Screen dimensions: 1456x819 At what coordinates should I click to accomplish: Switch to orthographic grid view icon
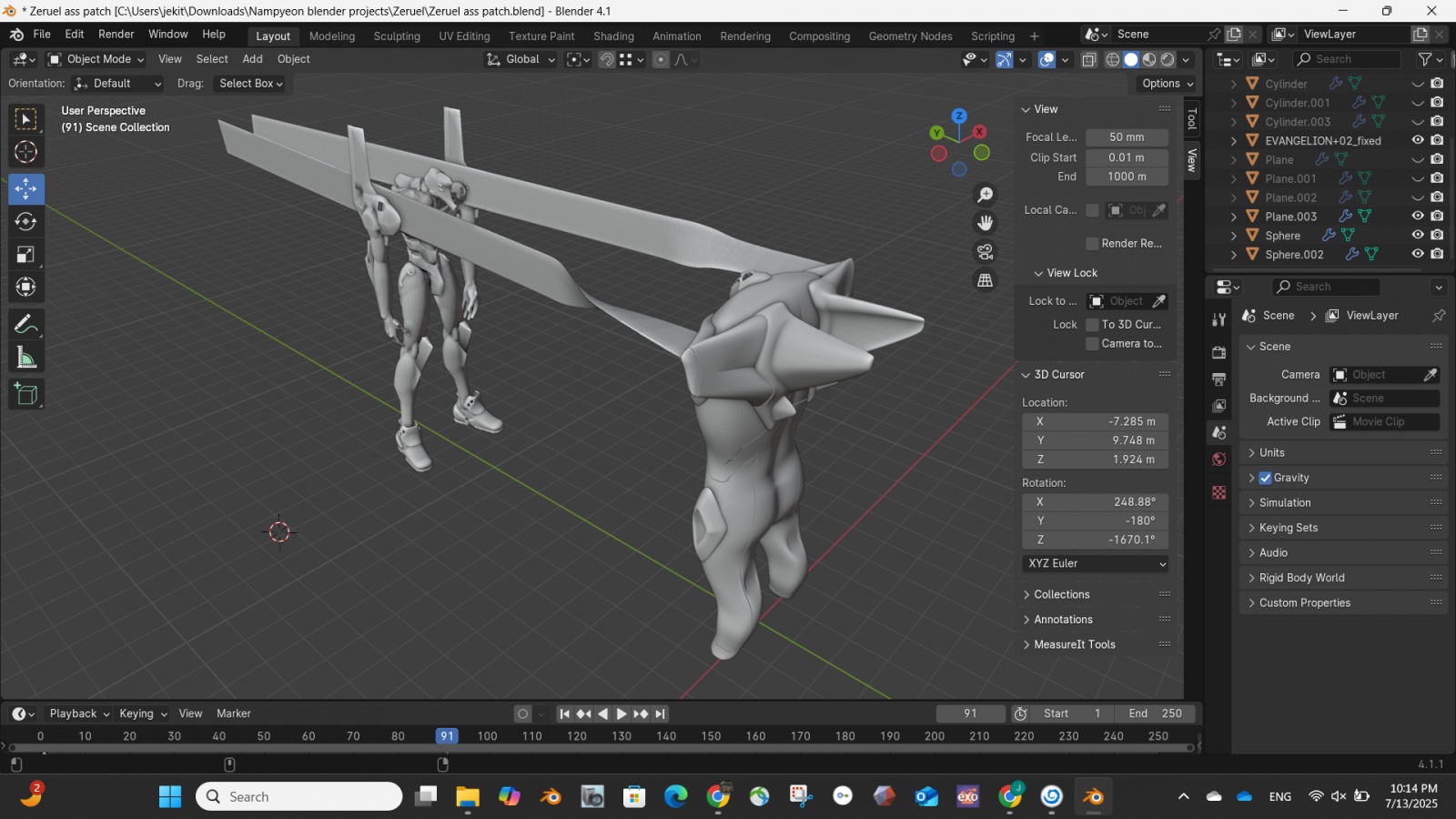click(x=985, y=280)
